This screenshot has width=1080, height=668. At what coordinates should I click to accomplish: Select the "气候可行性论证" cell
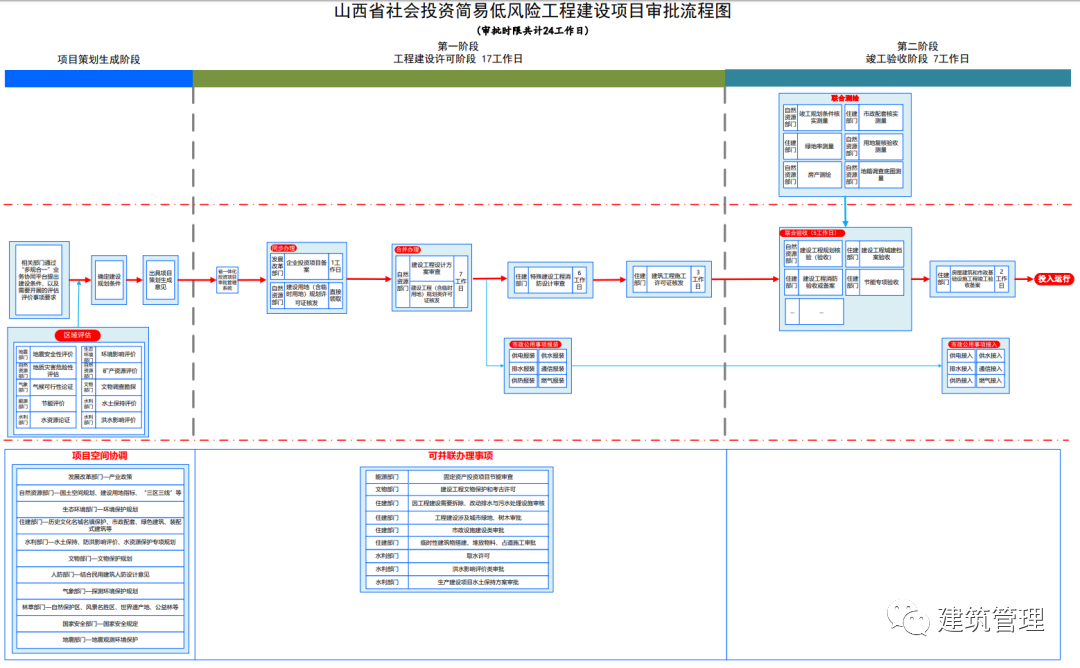pos(52,387)
